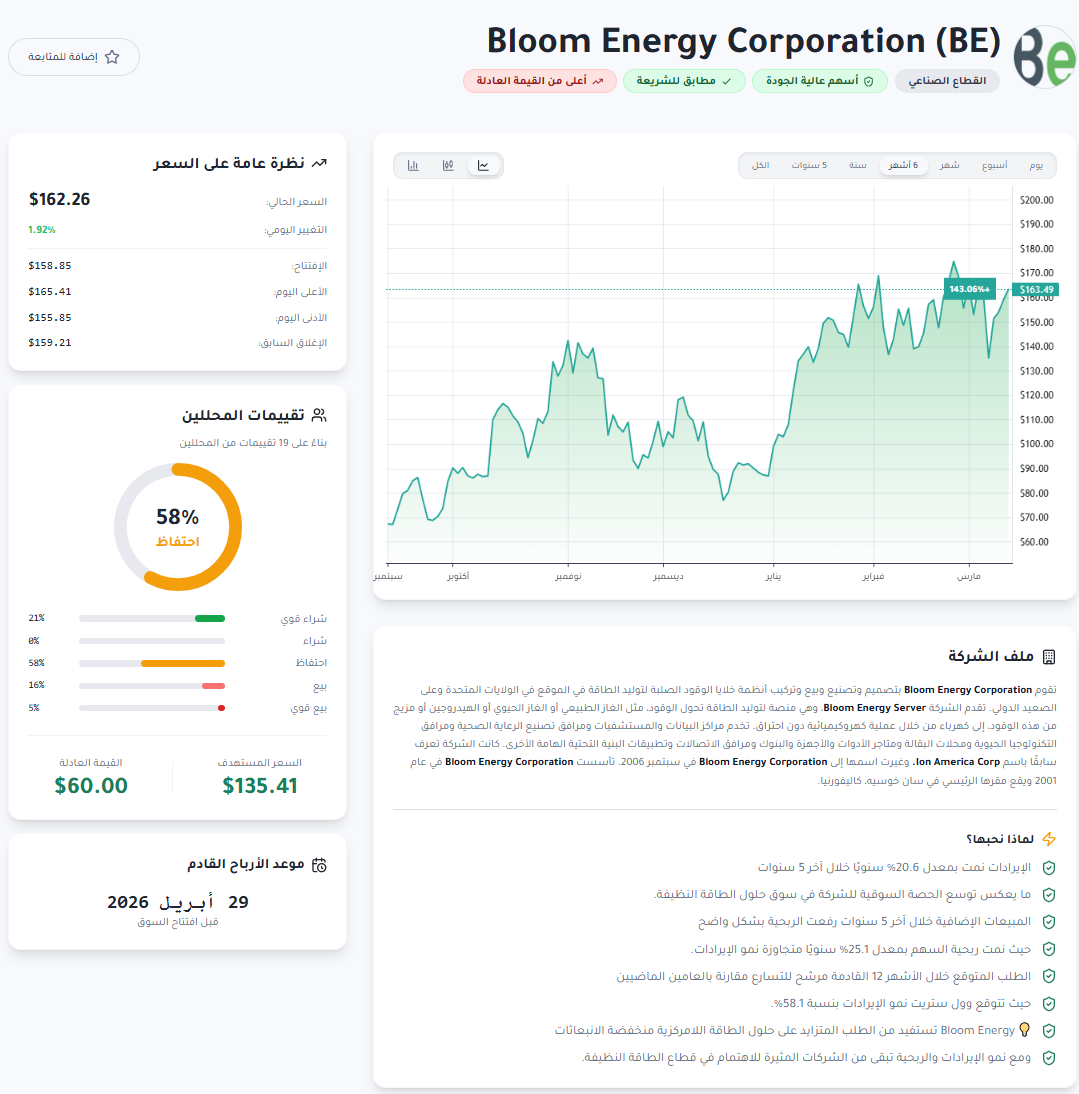Click the القطاع الصناعي sector tag
This screenshot has height=1094, width=1079.
[946, 81]
